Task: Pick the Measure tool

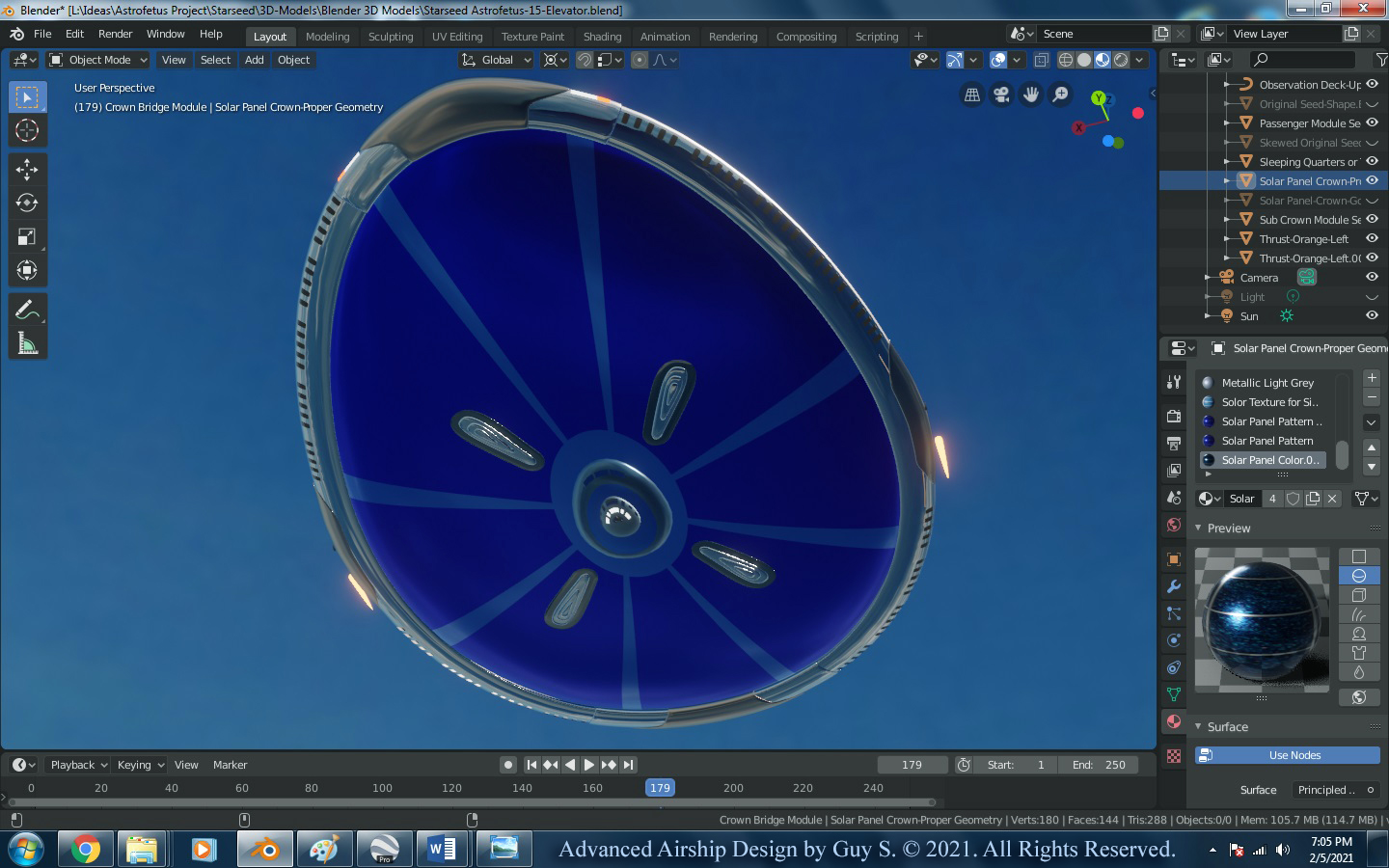Action: click(27, 344)
